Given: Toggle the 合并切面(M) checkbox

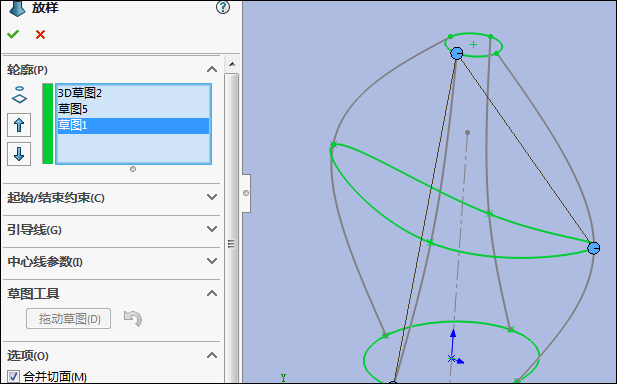Looking at the screenshot, I should [13, 377].
